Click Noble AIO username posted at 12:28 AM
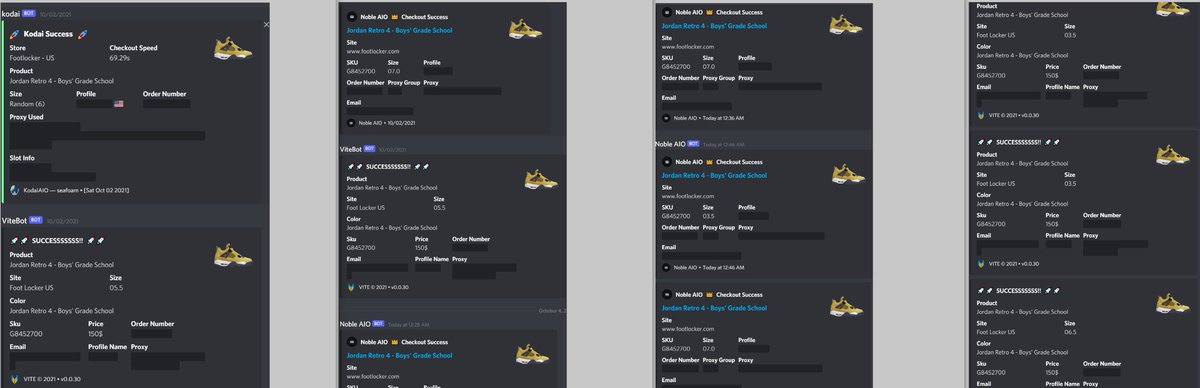The image size is (1200, 388). point(356,324)
